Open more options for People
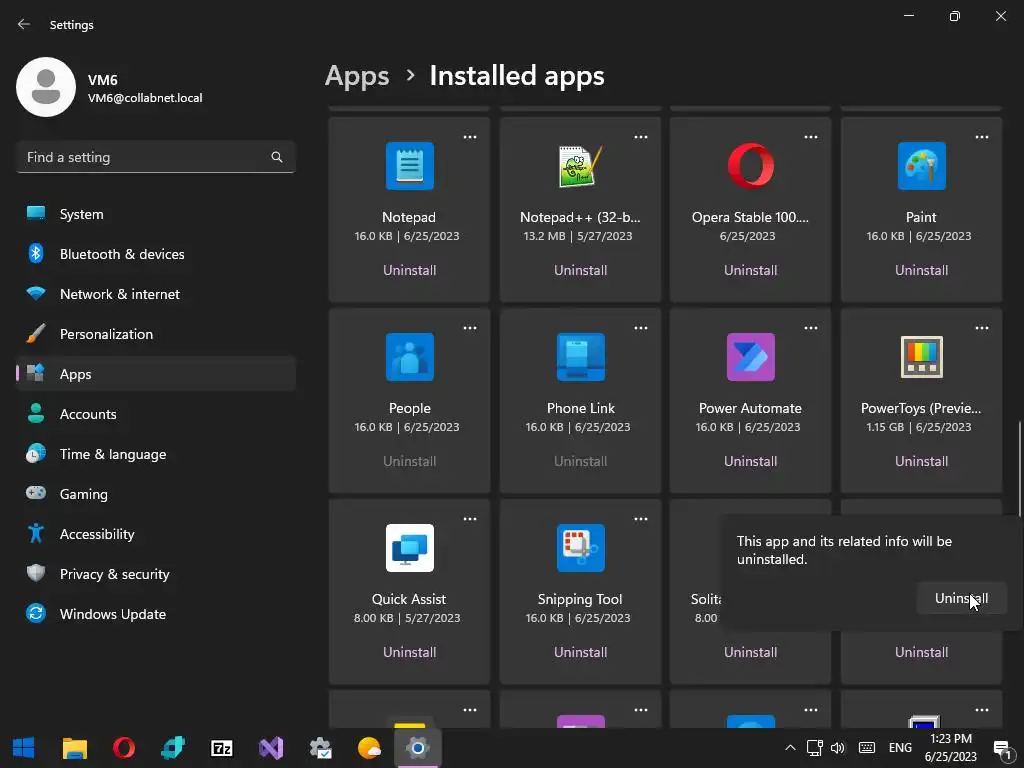 [x=470, y=328]
